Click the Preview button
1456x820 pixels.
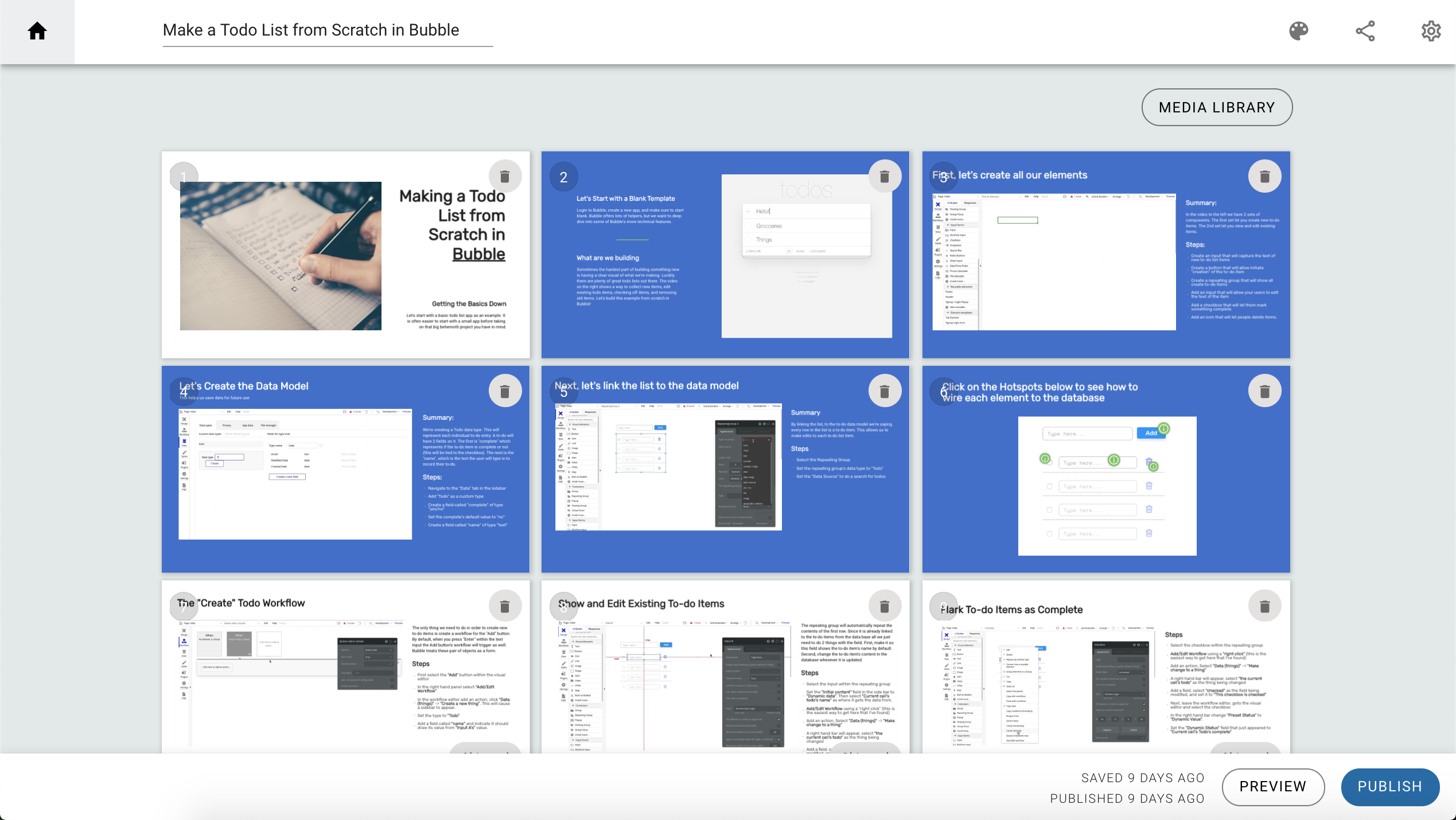(x=1272, y=786)
